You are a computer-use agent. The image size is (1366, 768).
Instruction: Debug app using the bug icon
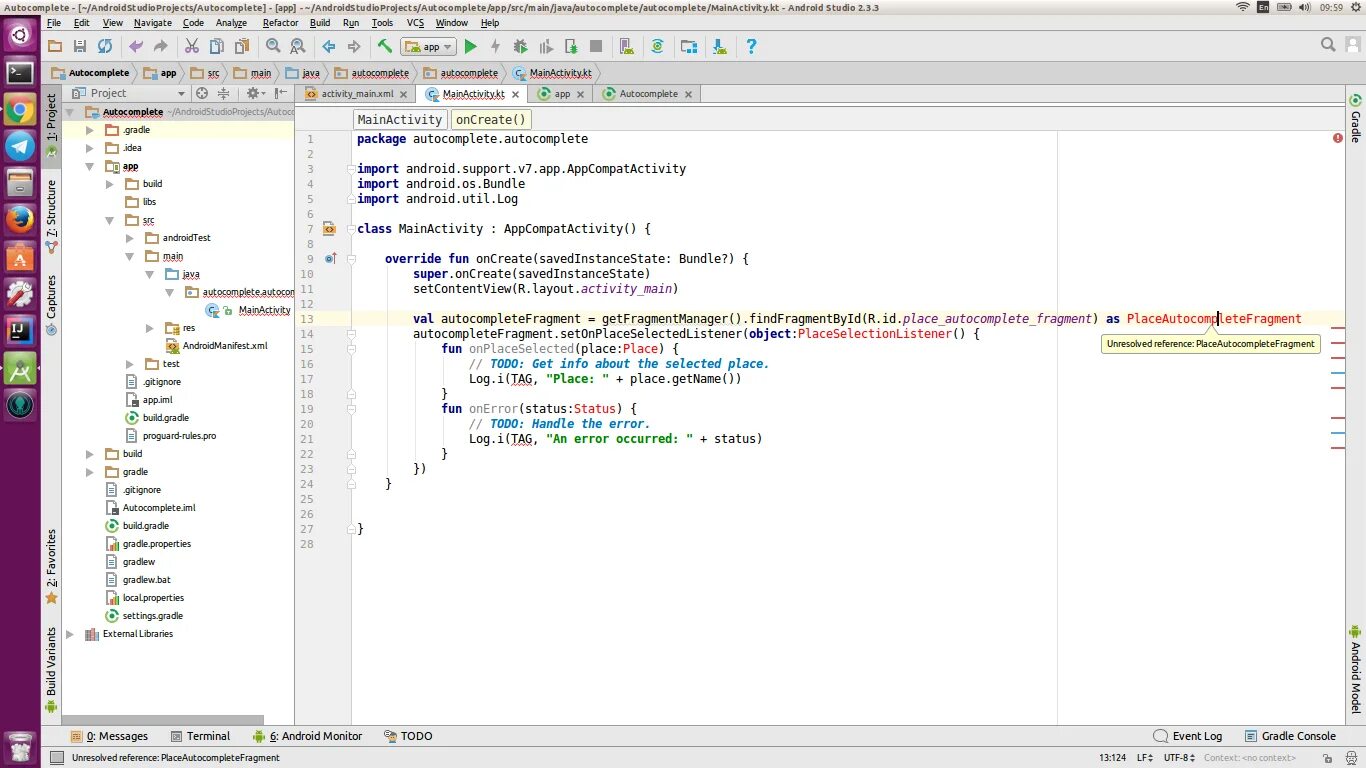[520, 46]
